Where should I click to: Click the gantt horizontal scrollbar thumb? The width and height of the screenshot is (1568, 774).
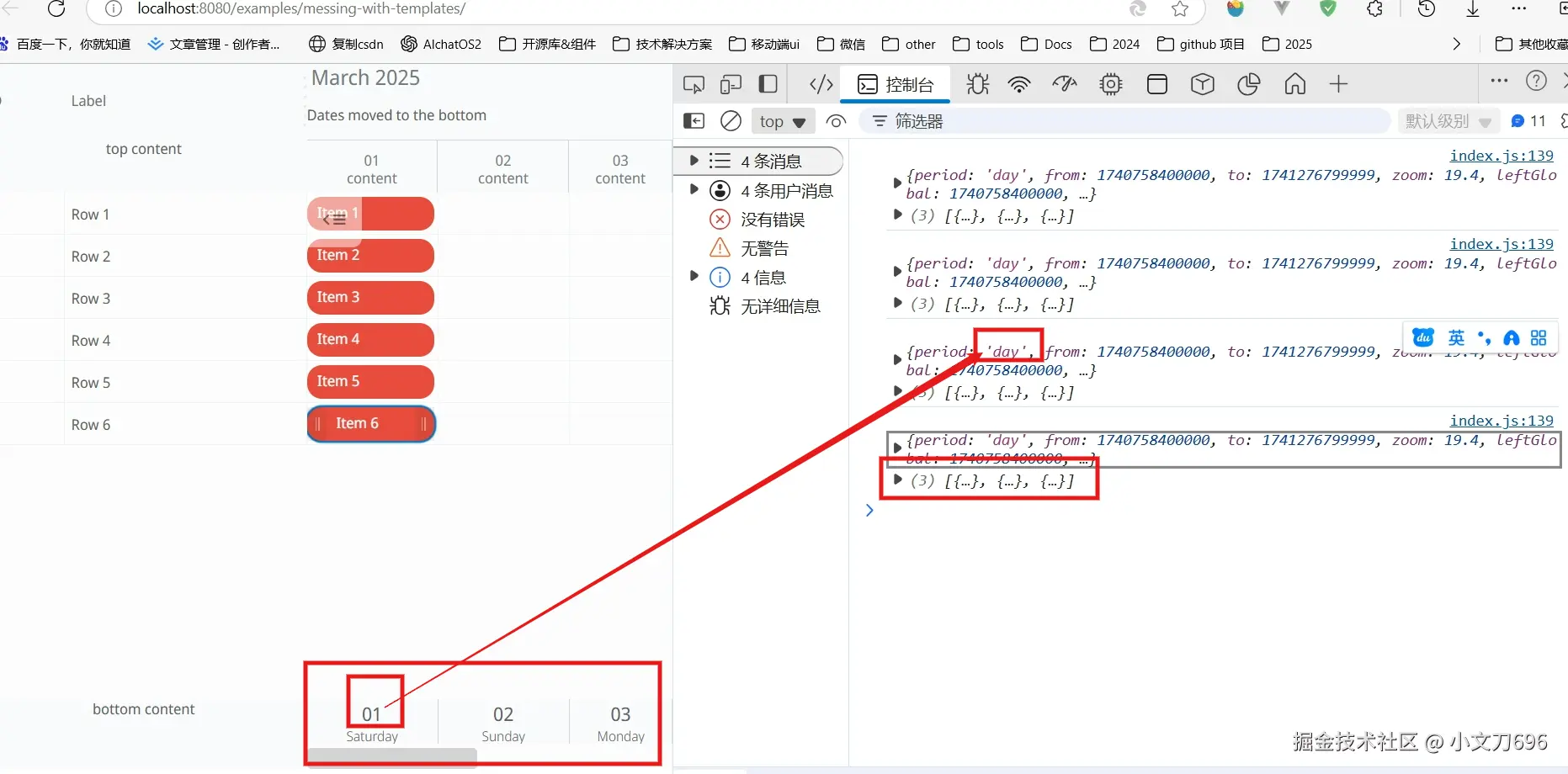pos(392,757)
